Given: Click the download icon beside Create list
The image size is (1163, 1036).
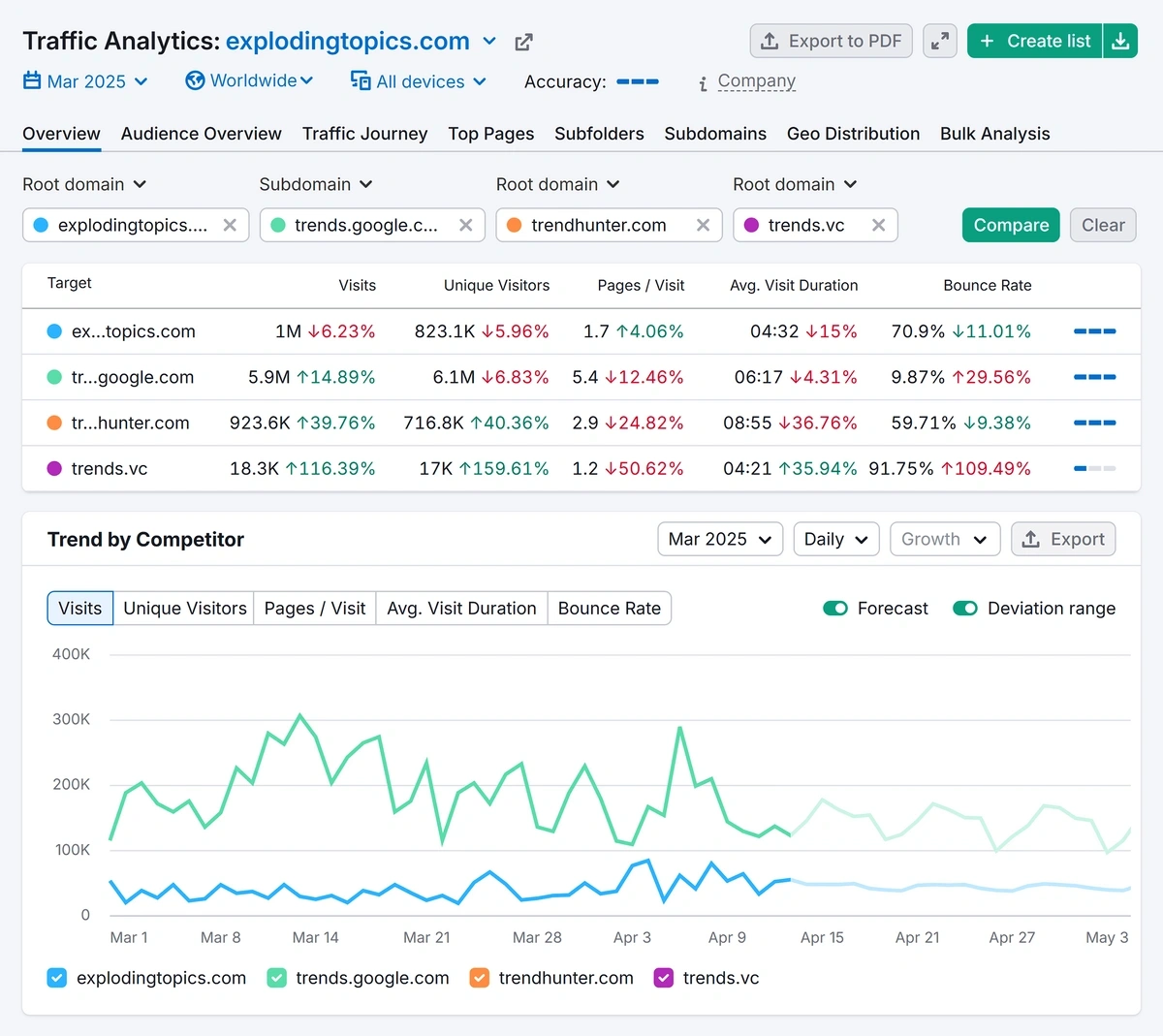Looking at the screenshot, I should pos(1120,41).
